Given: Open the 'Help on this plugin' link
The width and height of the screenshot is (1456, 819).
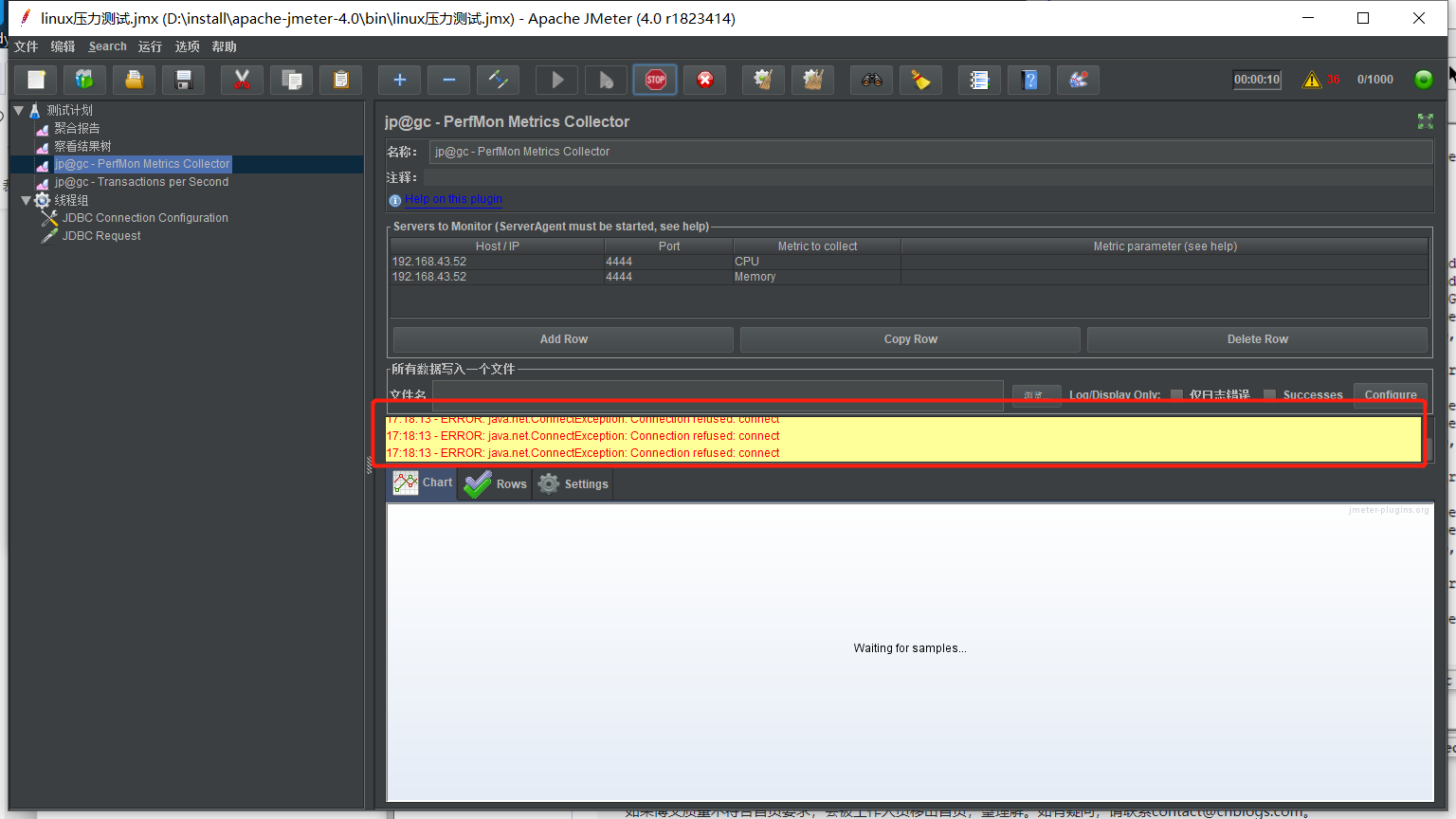Looking at the screenshot, I should click(453, 199).
